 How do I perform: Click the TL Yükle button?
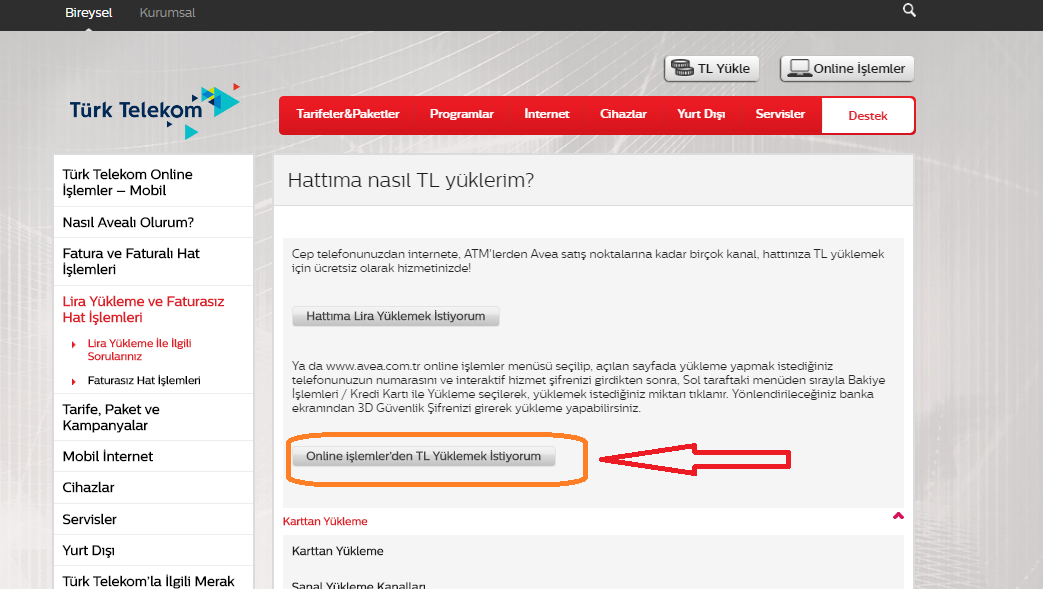pos(712,69)
